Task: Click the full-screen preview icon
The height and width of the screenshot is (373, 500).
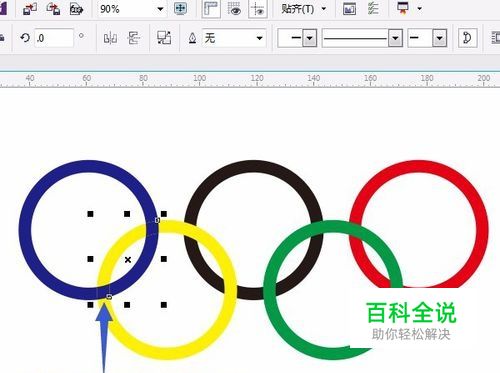Action: [180, 9]
